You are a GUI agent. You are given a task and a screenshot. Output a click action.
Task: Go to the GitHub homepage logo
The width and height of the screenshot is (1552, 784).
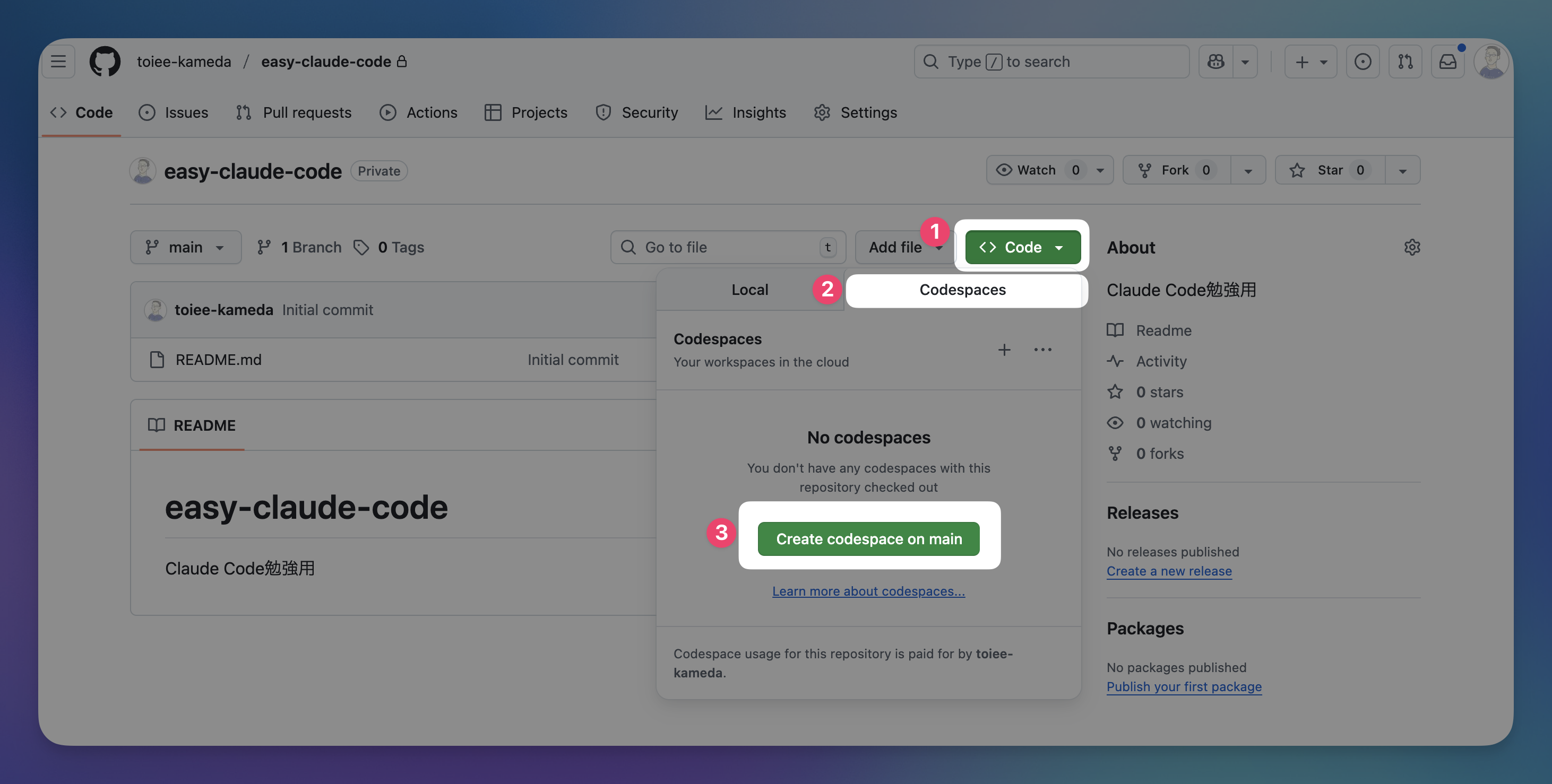coord(105,62)
